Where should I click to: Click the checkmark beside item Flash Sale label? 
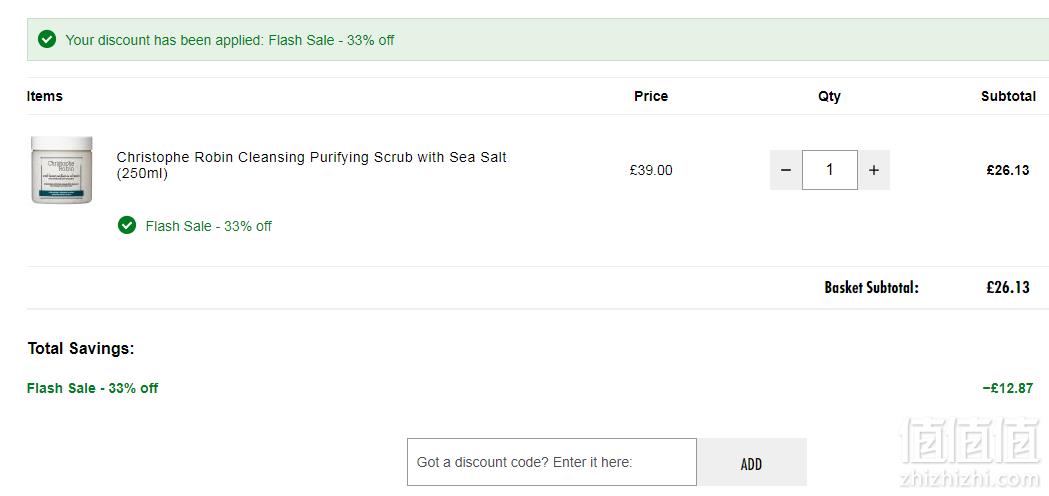126,226
